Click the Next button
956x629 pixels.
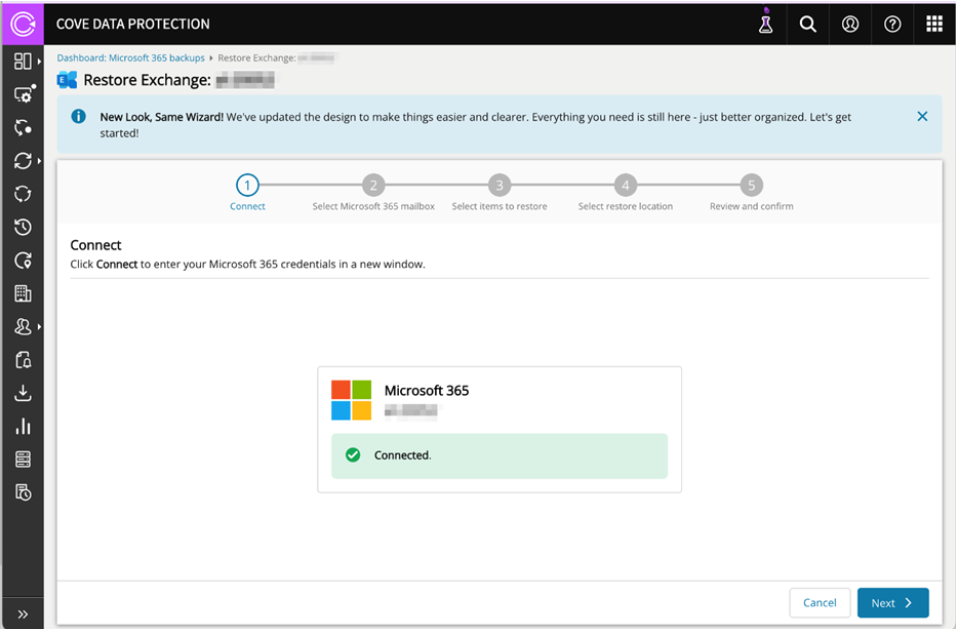[x=893, y=603]
